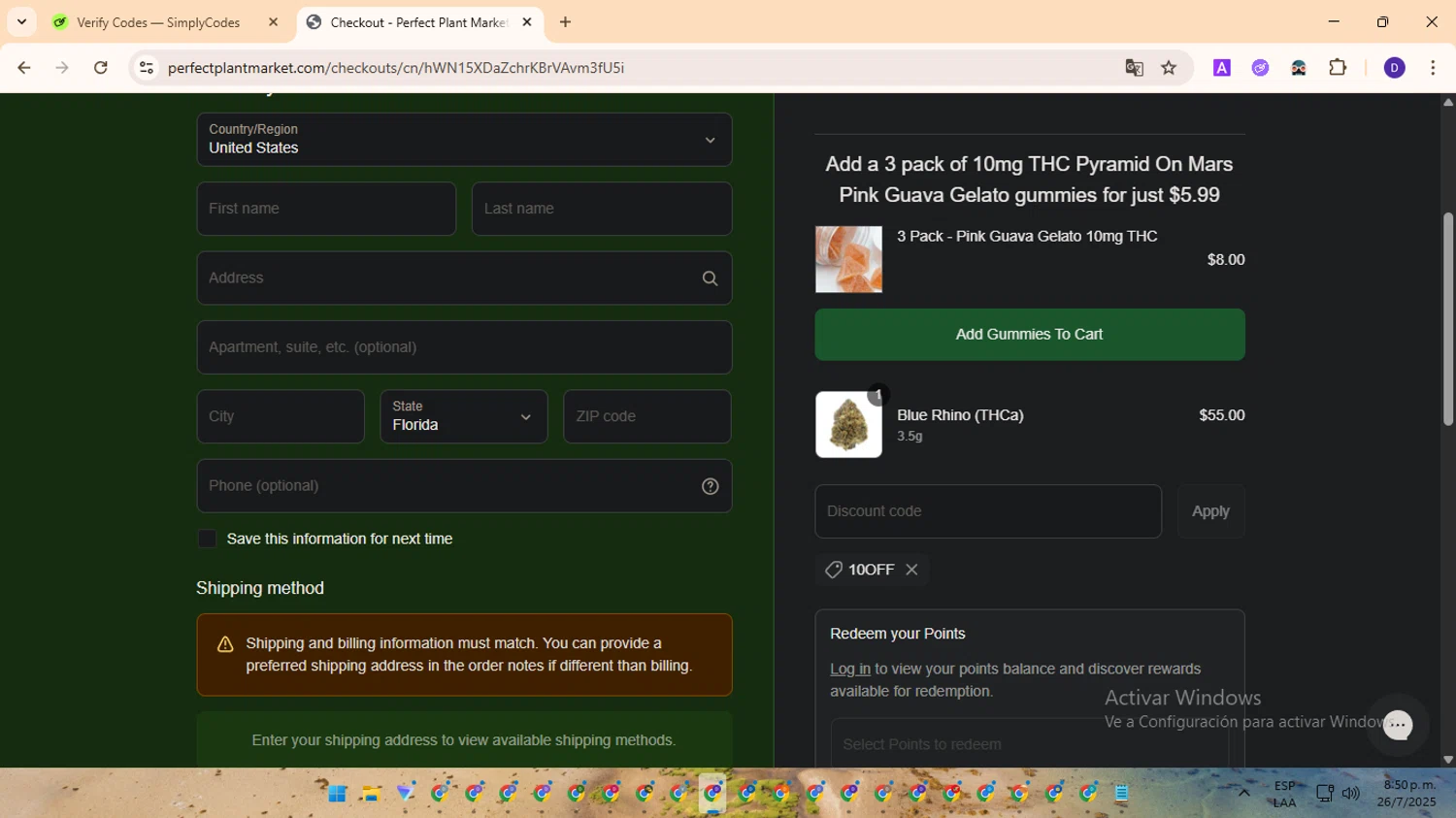Reload the checkout page
This screenshot has width=1456, height=818.
pyautogui.click(x=101, y=68)
